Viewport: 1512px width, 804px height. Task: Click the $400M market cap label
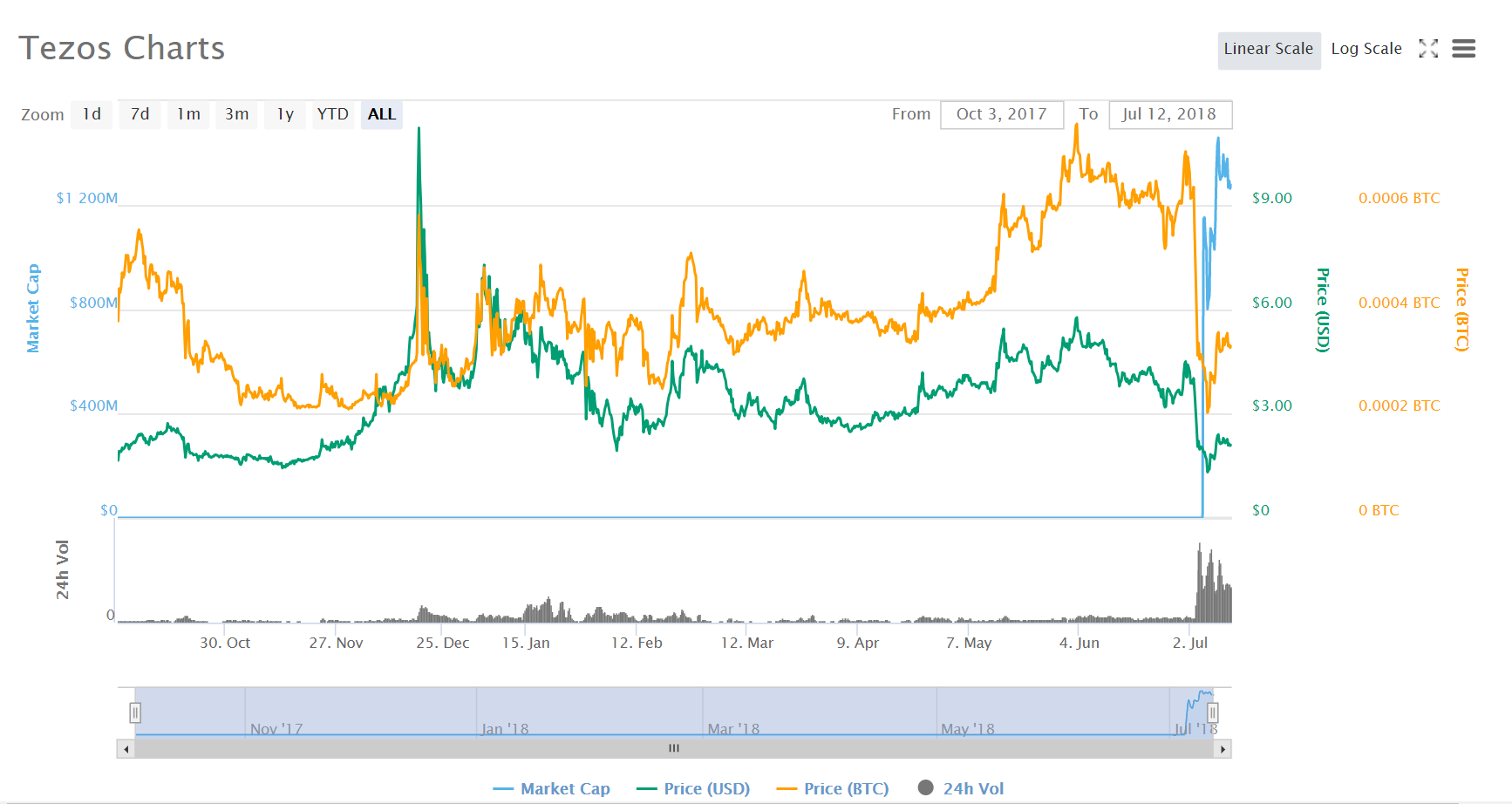pyautogui.click(x=93, y=405)
